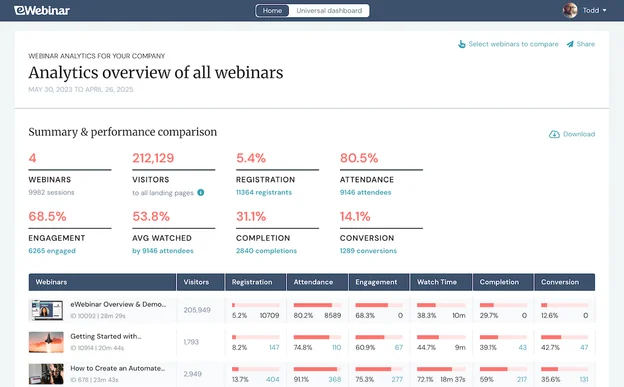Click the 368 attendance count

335,379
